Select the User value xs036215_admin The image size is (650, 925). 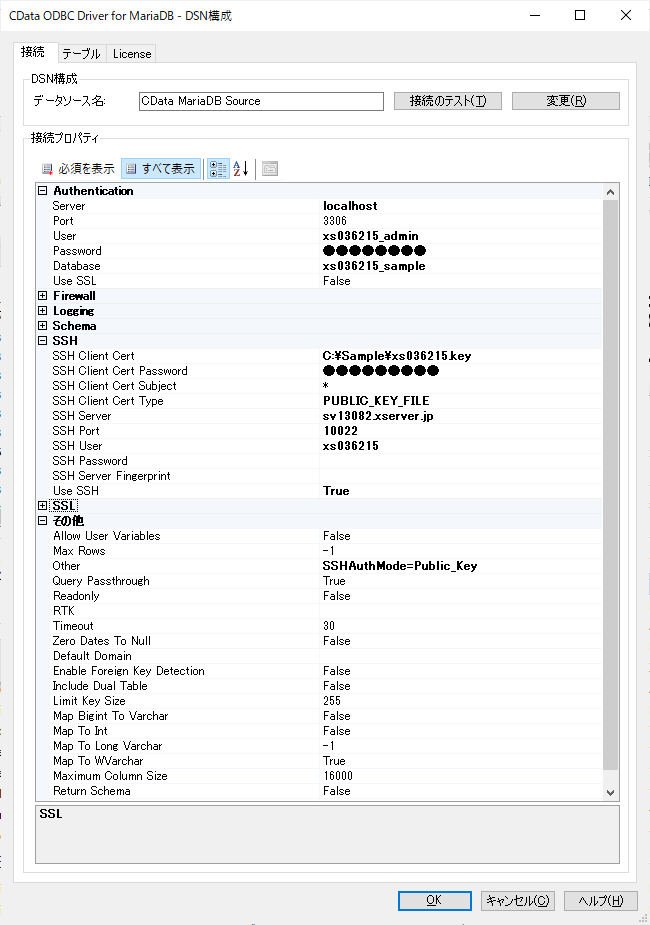point(370,236)
